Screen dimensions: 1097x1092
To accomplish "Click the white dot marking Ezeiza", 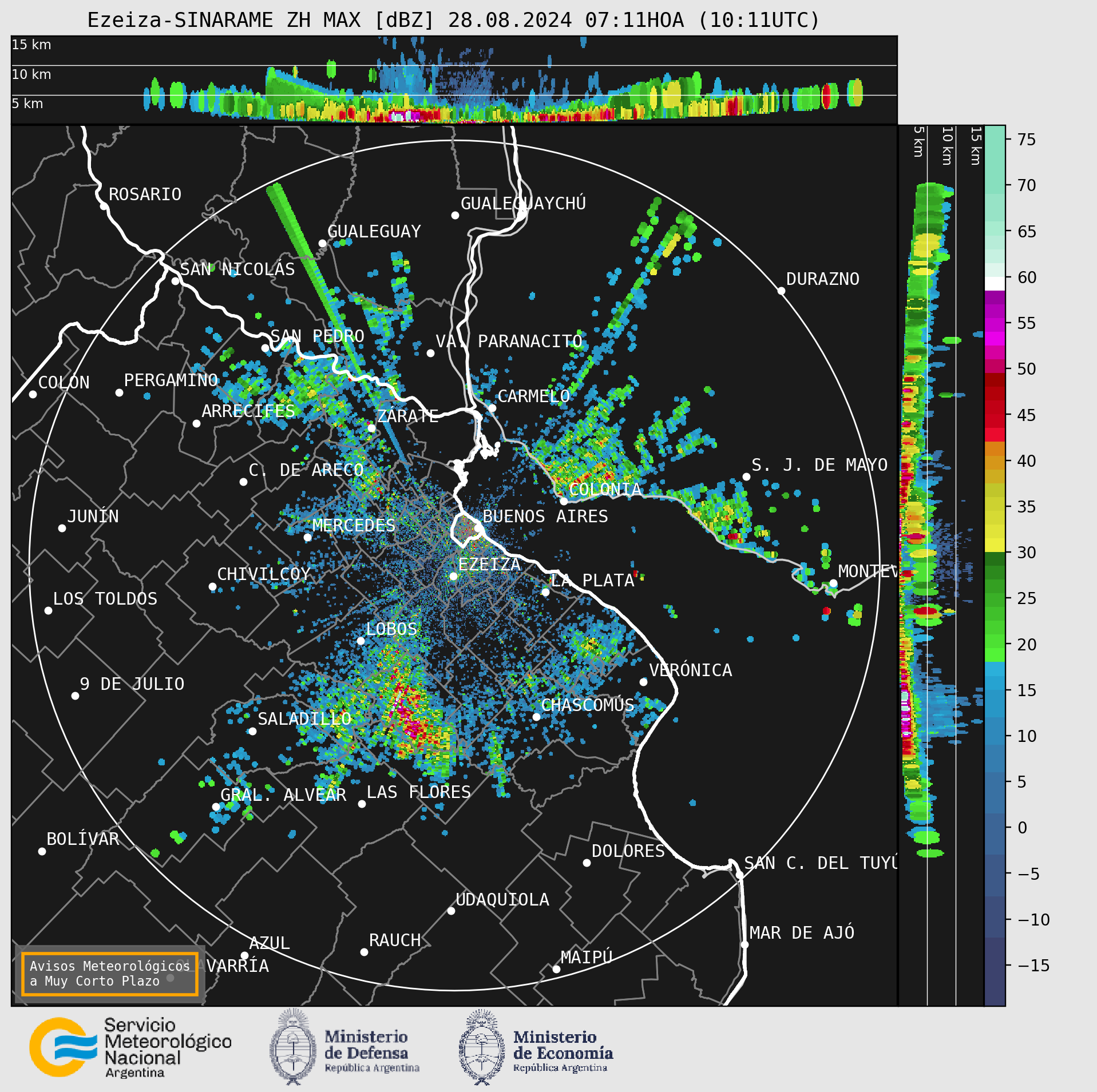I will 453,576.
